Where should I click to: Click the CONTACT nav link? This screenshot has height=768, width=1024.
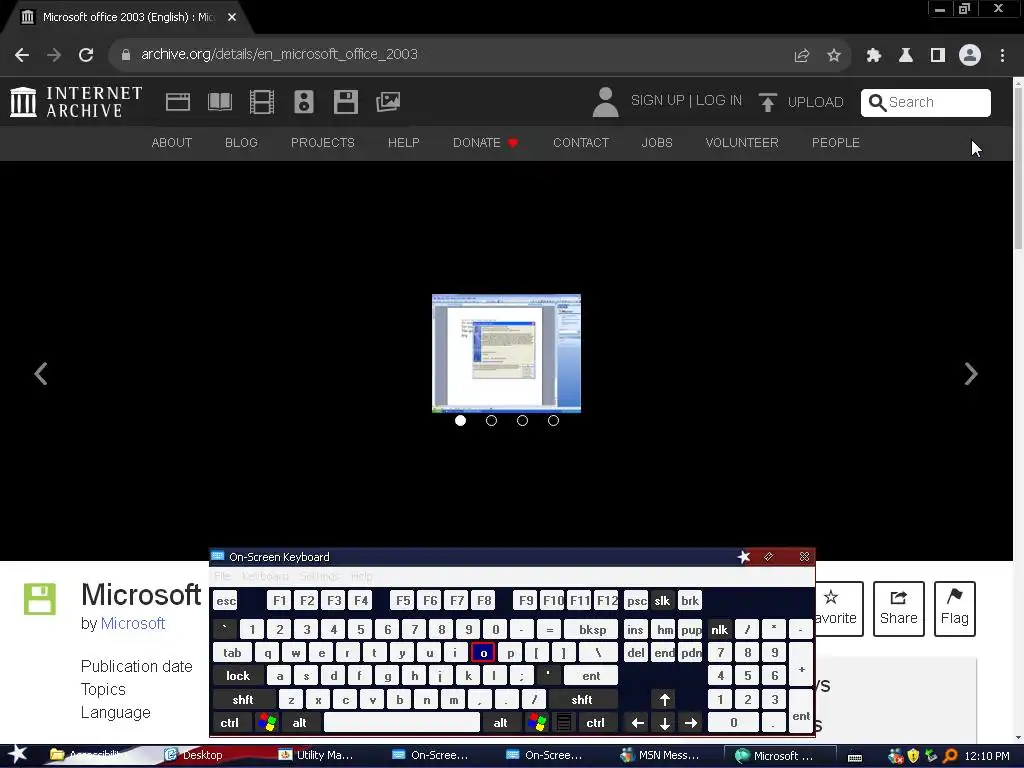[581, 142]
